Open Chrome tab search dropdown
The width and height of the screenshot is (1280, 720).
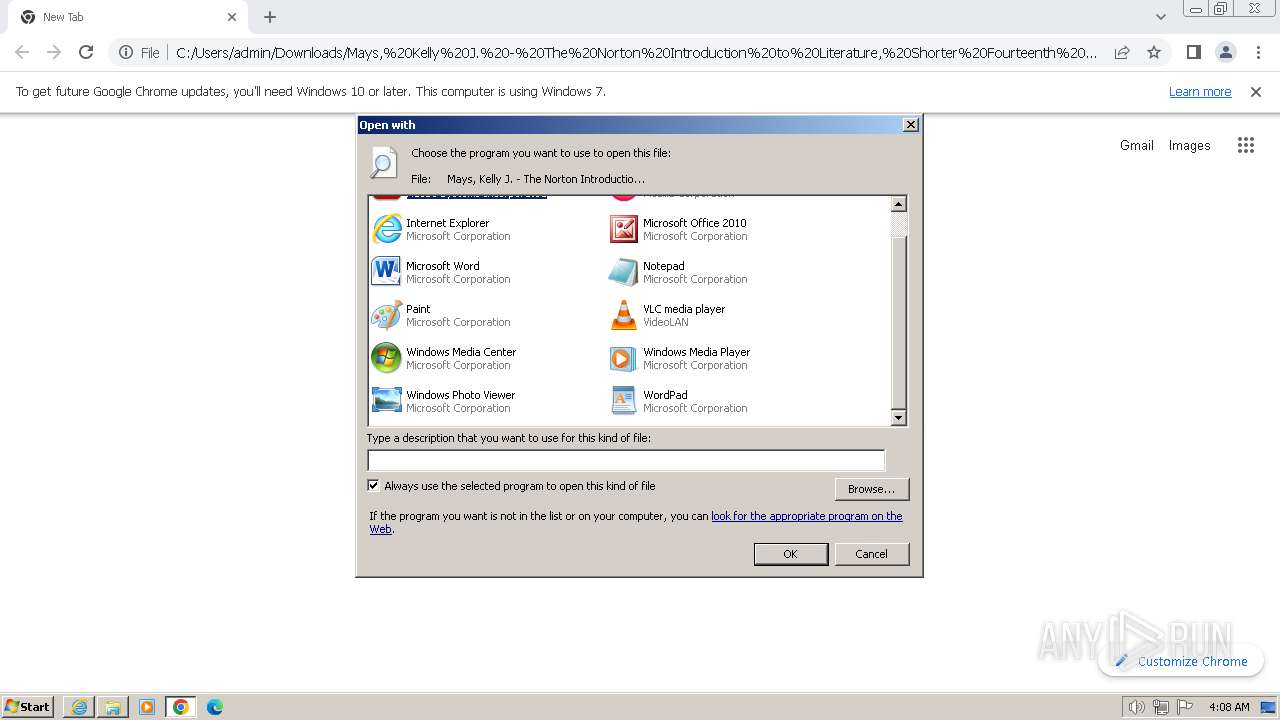pos(1161,17)
